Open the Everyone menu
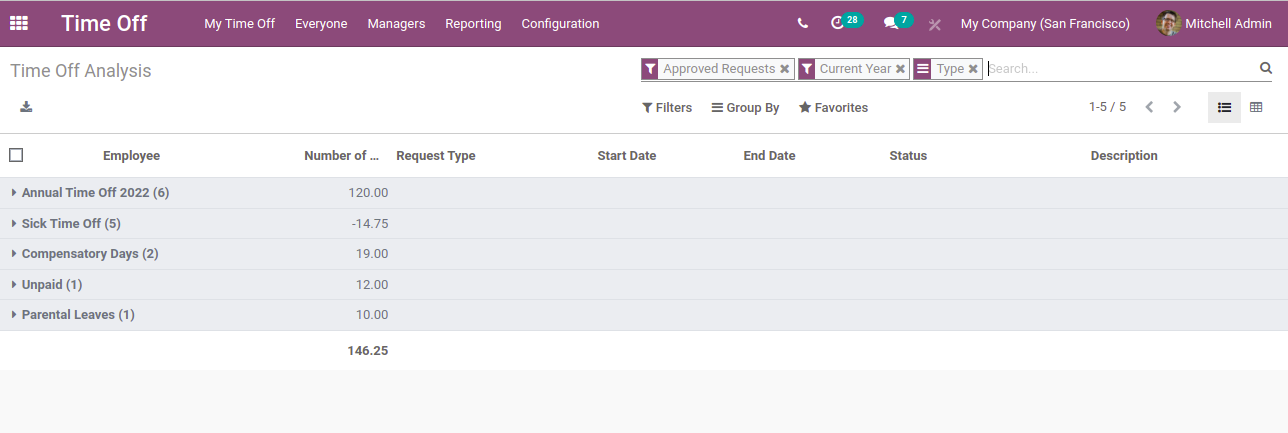Screen dimensions: 1288x433 [321, 23]
